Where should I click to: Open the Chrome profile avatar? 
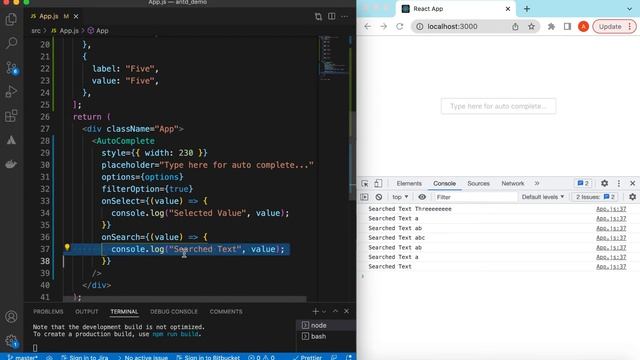tap(583, 27)
